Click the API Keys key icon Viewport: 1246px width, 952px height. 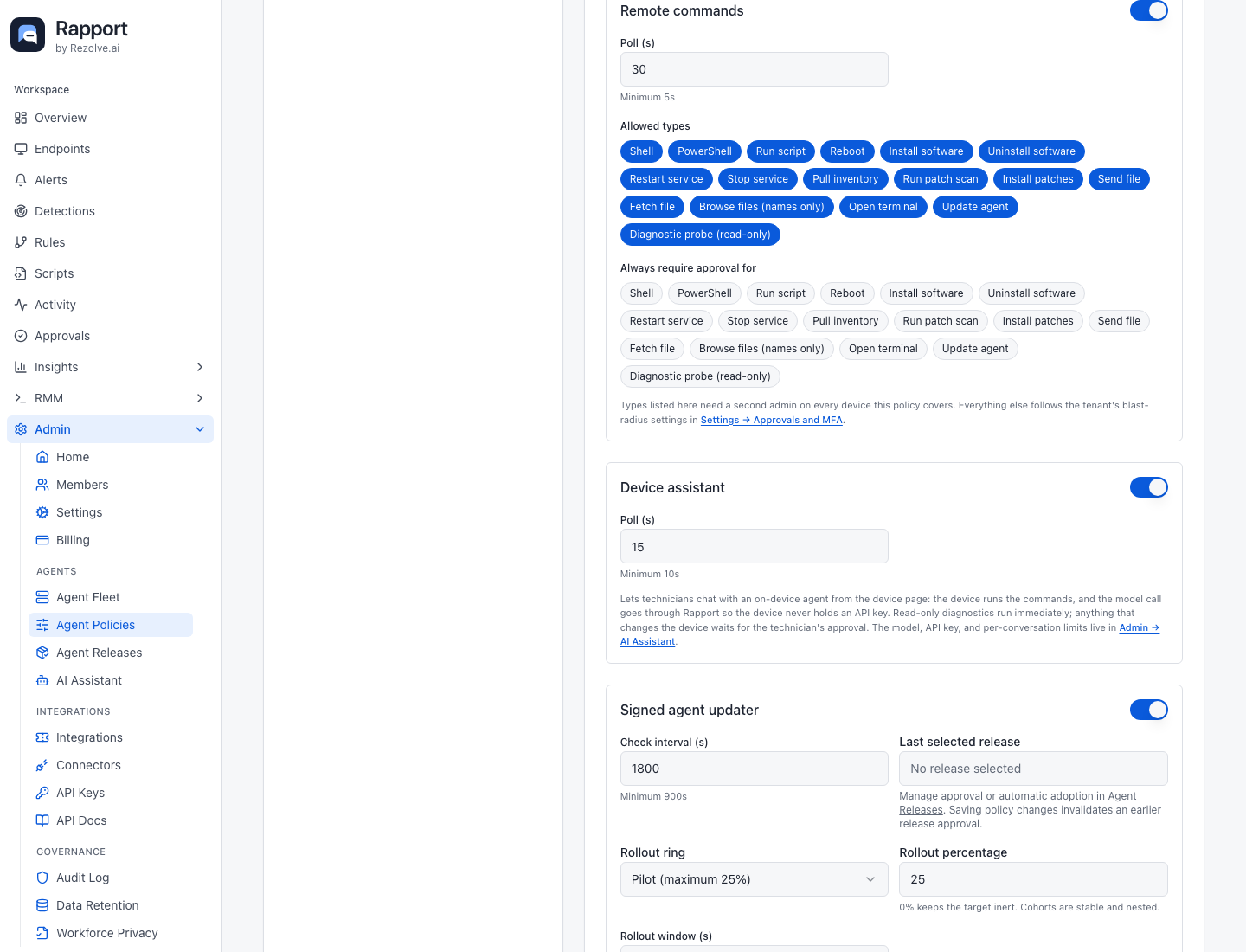pyautogui.click(x=42, y=793)
